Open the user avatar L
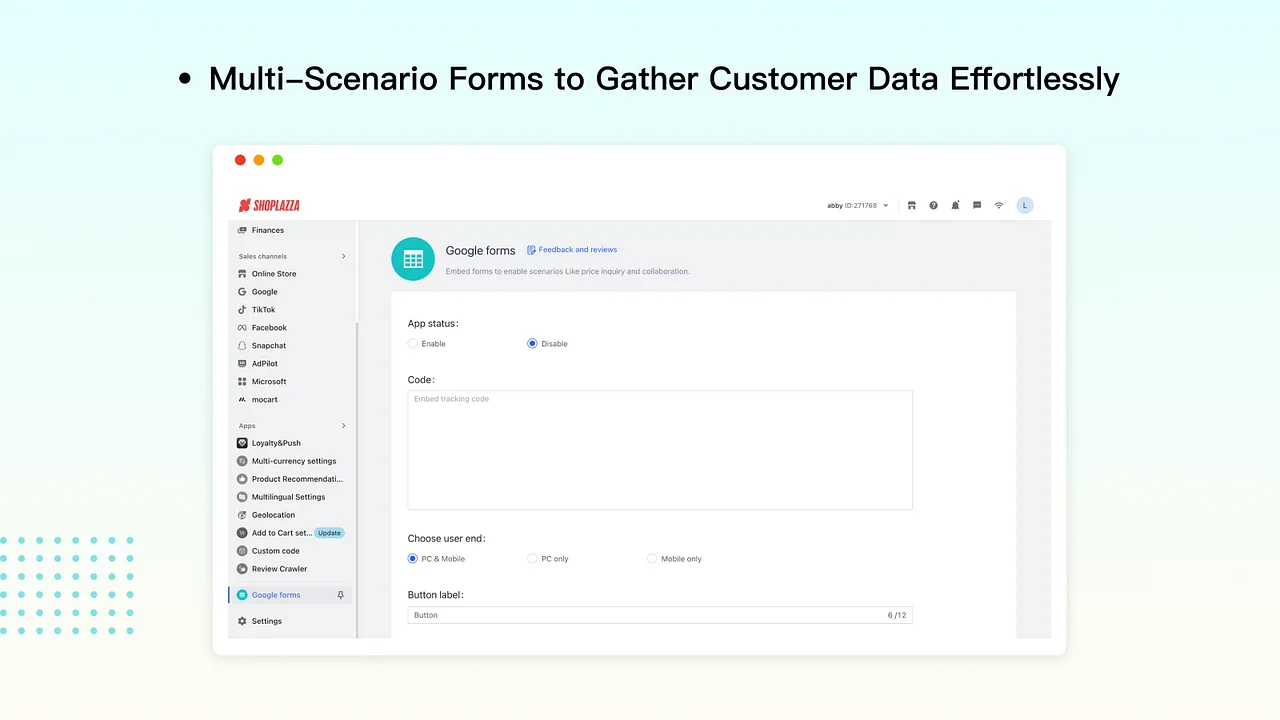This screenshot has width=1280, height=720. (x=1024, y=205)
